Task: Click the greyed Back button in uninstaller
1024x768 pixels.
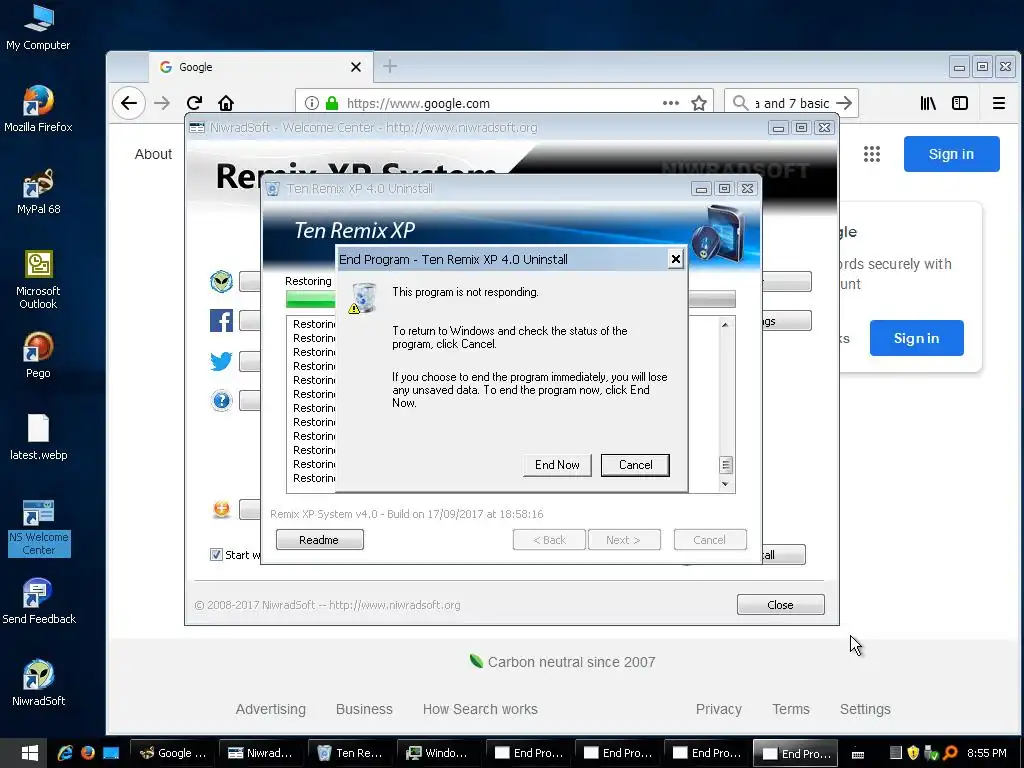Action: (549, 539)
